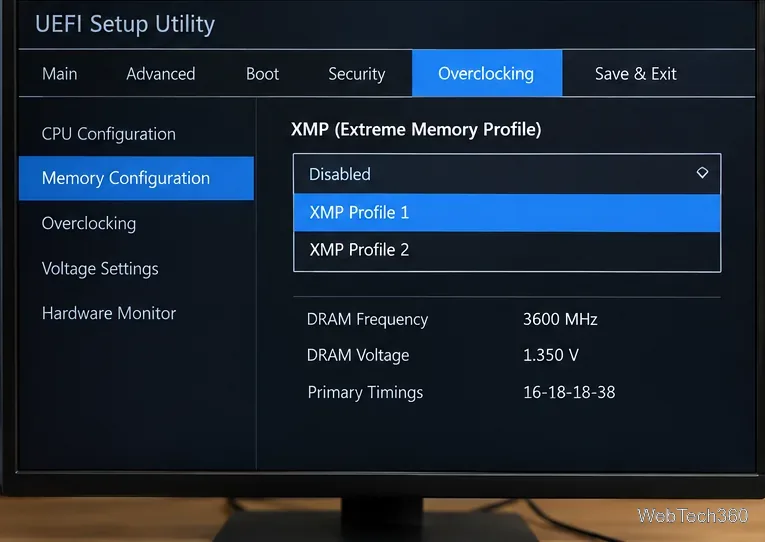Select XMP Profile 2 option
Viewport: 765px width, 542px height.
tap(507, 250)
